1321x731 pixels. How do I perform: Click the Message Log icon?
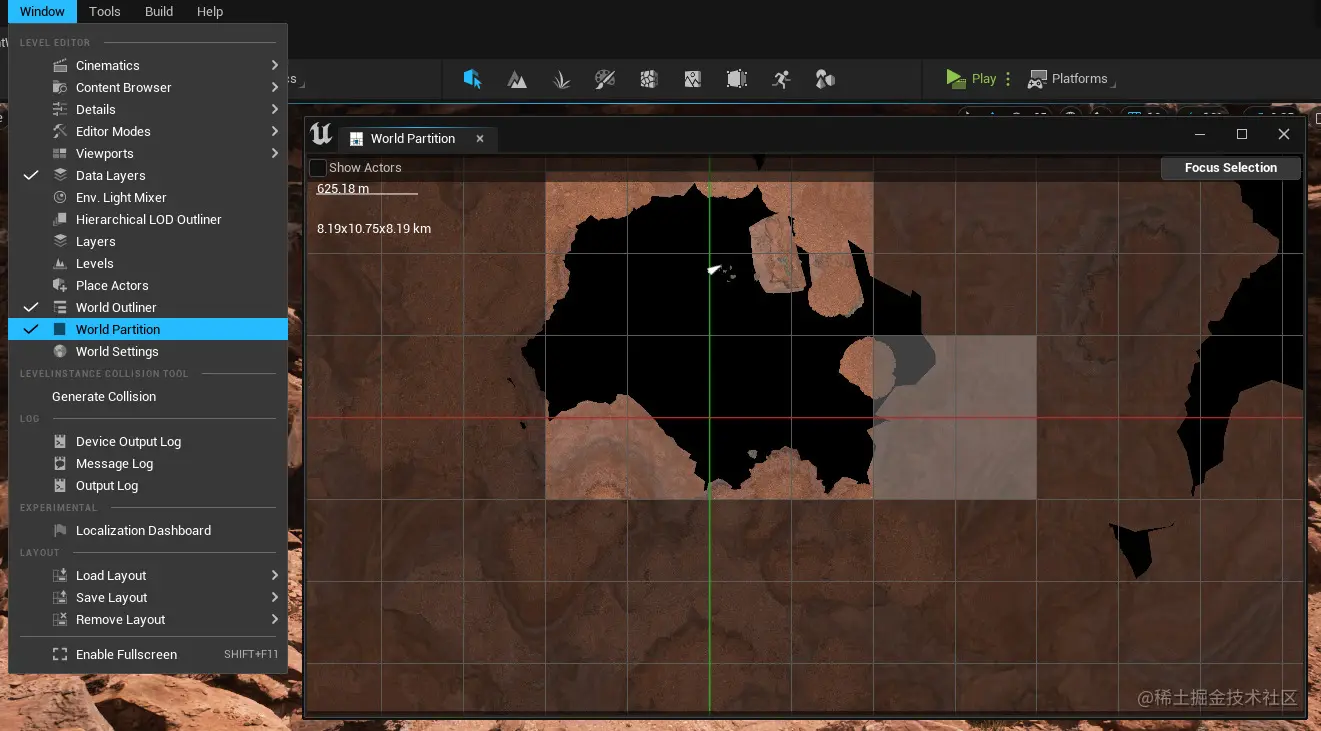pyautogui.click(x=60, y=463)
